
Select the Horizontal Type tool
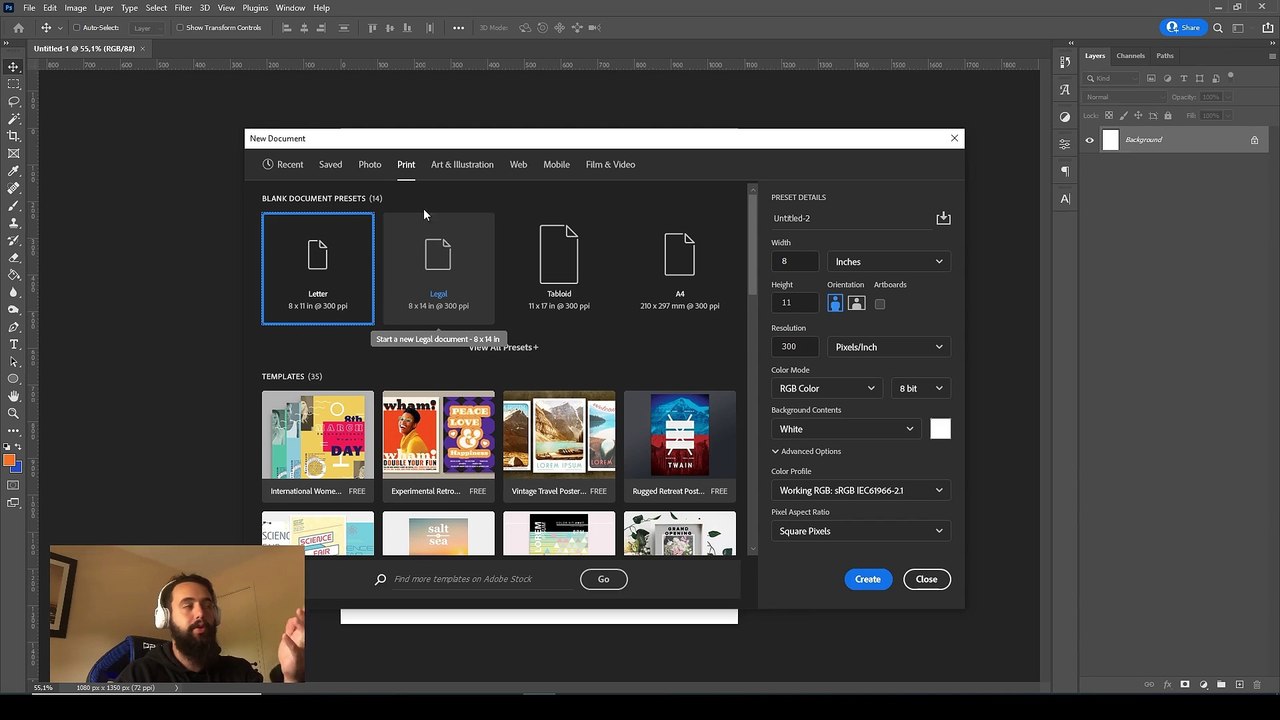(13, 344)
